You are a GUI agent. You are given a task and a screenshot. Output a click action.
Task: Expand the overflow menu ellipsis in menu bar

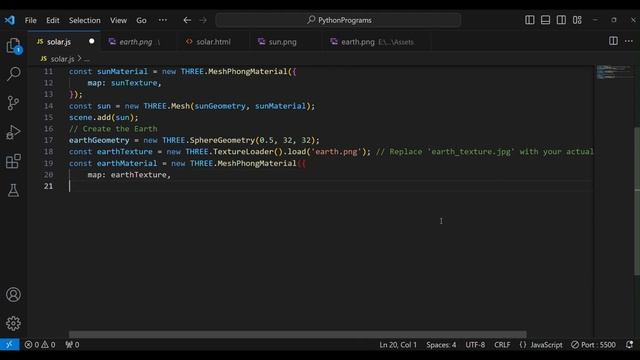pos(162,20)
